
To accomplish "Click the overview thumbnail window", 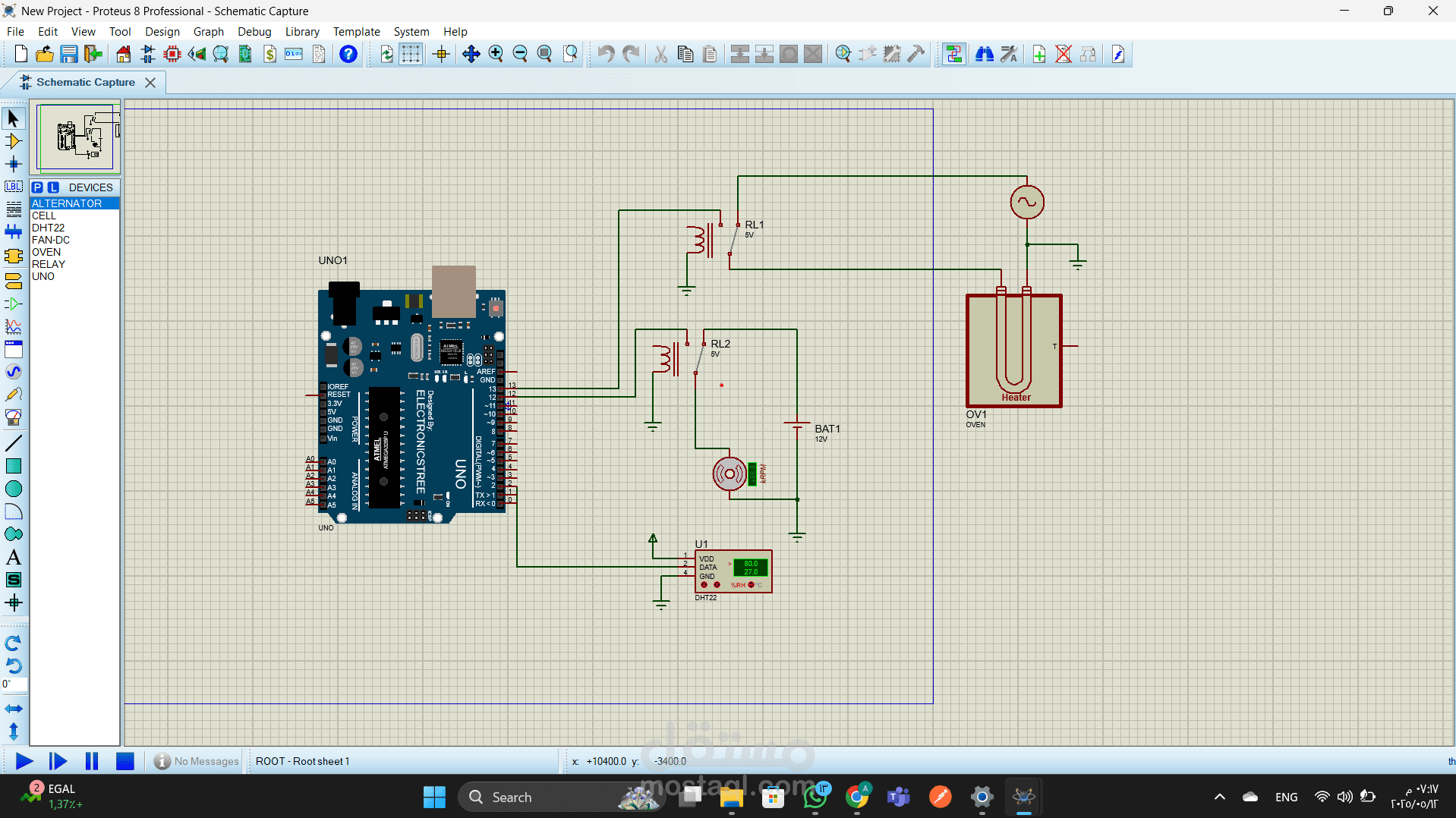I will (x=75, y=137).
